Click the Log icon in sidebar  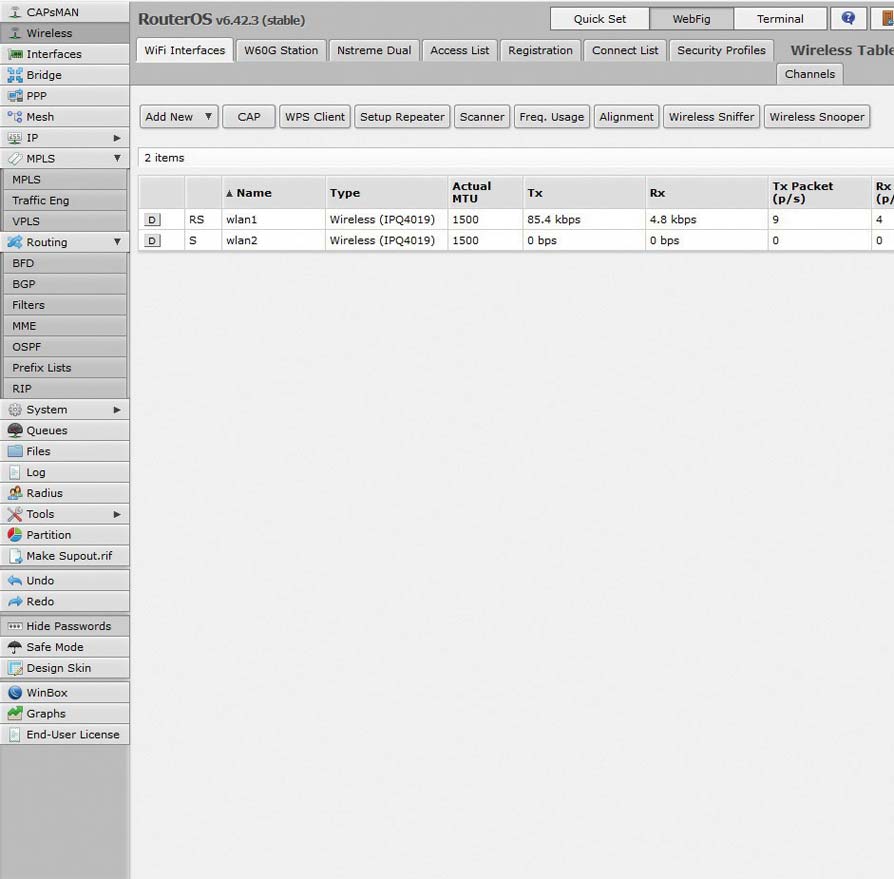click(15, 472)
